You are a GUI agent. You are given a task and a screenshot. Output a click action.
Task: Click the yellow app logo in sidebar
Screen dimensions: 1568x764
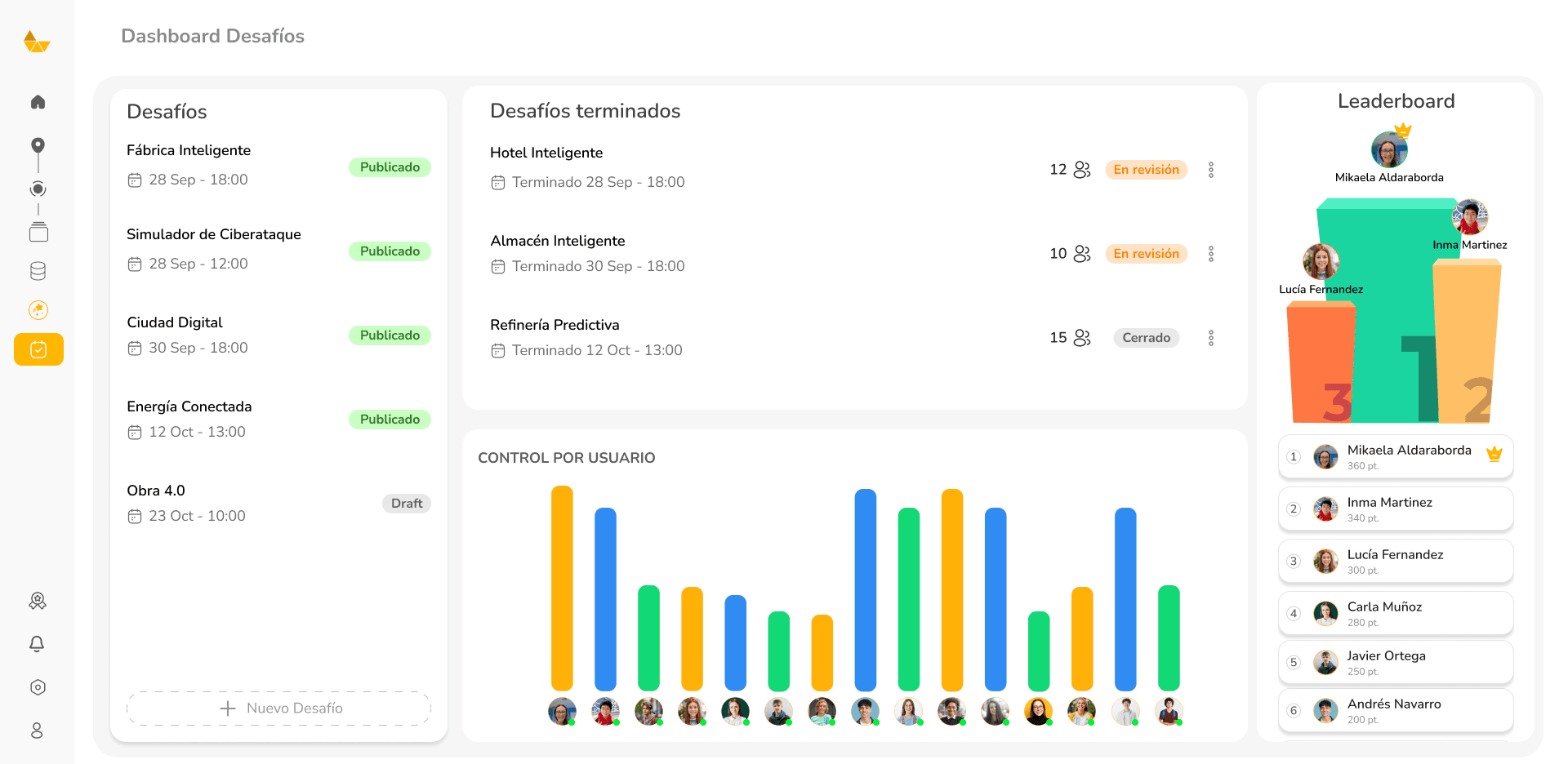click(37, 41)
